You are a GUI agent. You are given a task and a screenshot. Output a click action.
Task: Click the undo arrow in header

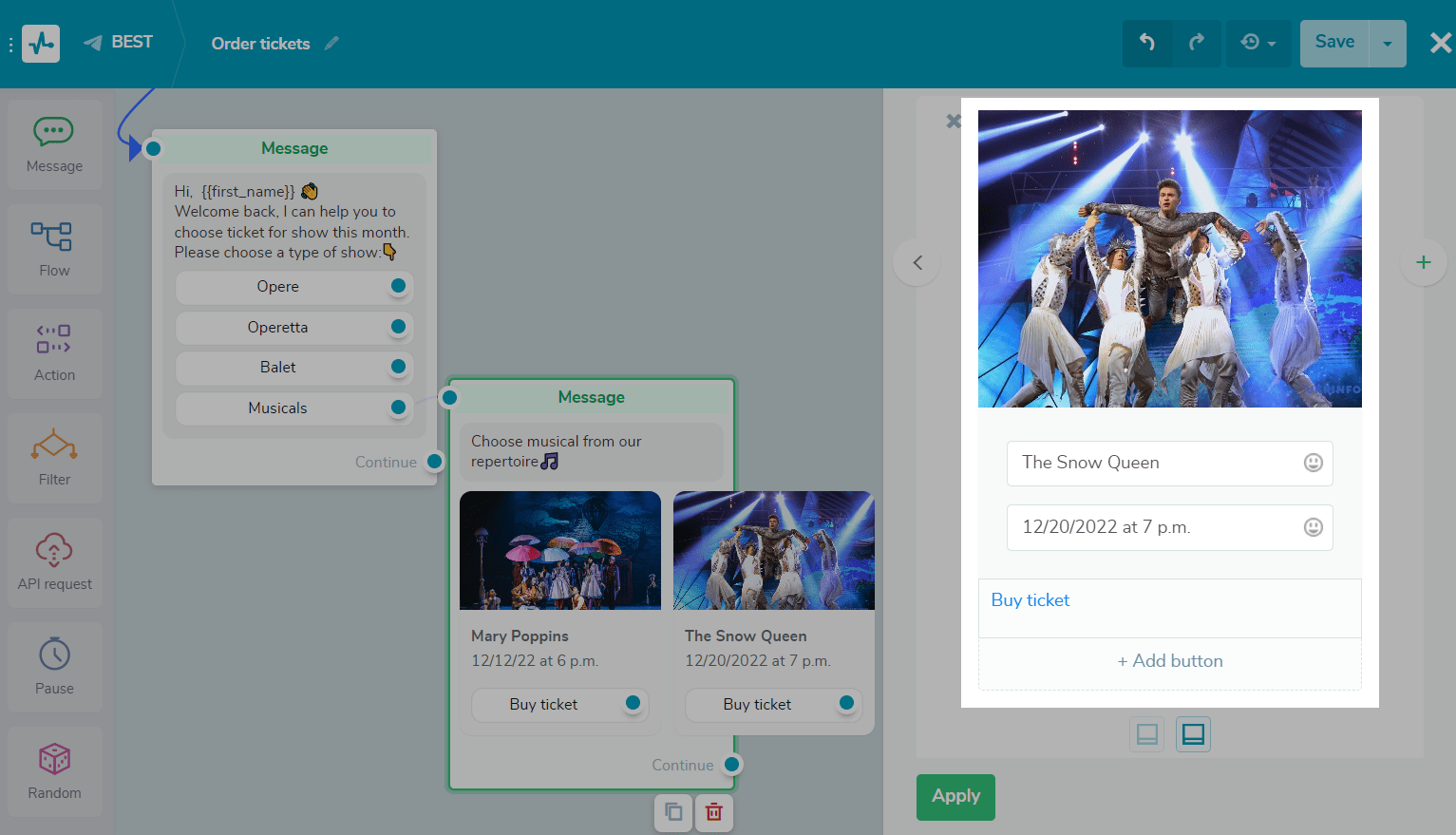[x=1146, y=43]
